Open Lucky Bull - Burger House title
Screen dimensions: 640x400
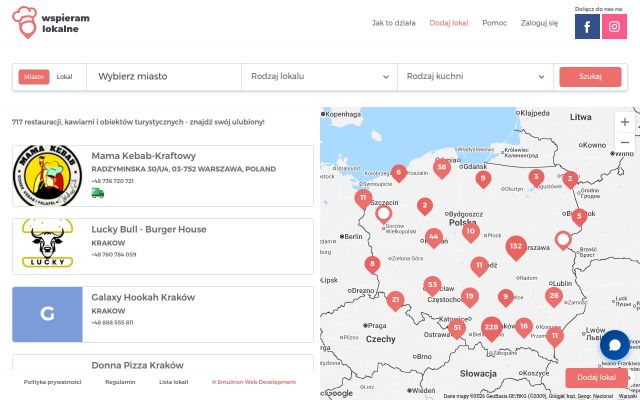[x=149, y=229]
